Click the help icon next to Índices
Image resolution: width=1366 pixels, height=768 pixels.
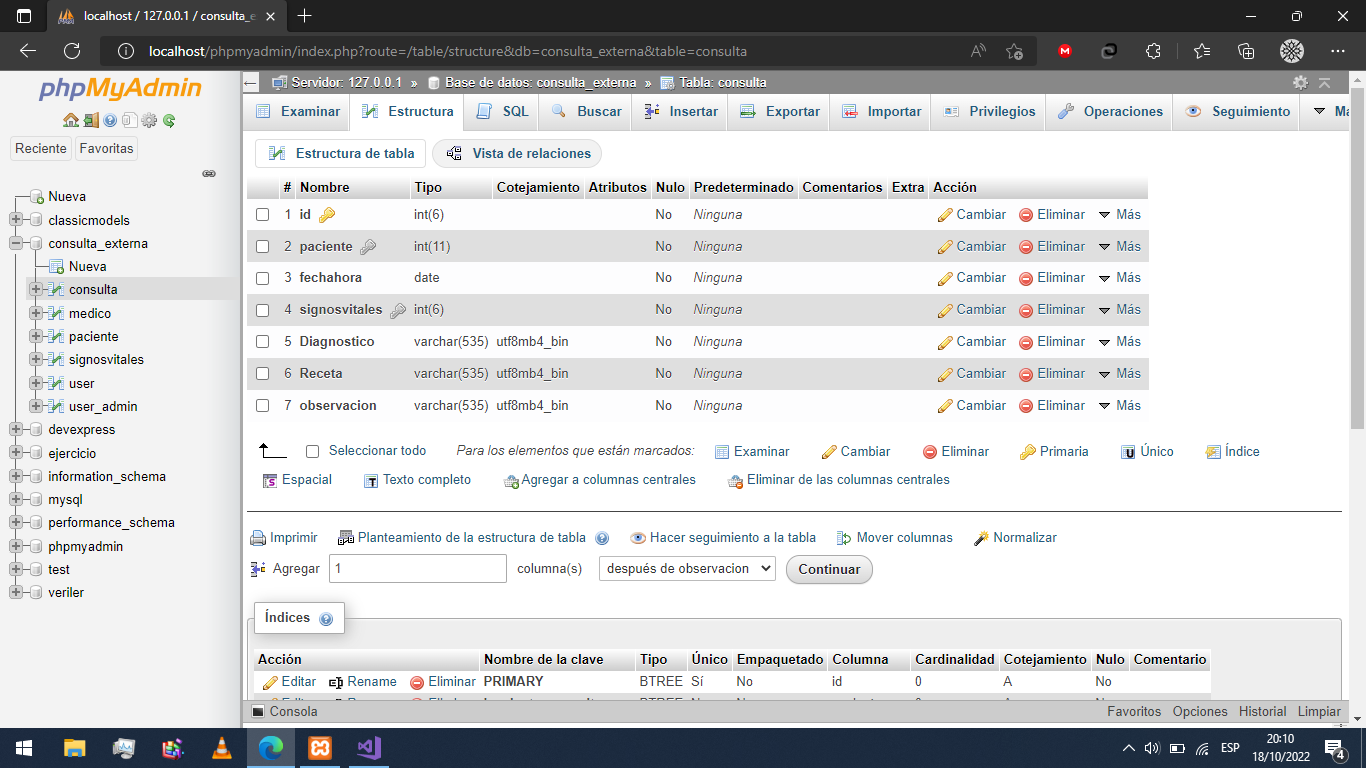click(325, 619)
